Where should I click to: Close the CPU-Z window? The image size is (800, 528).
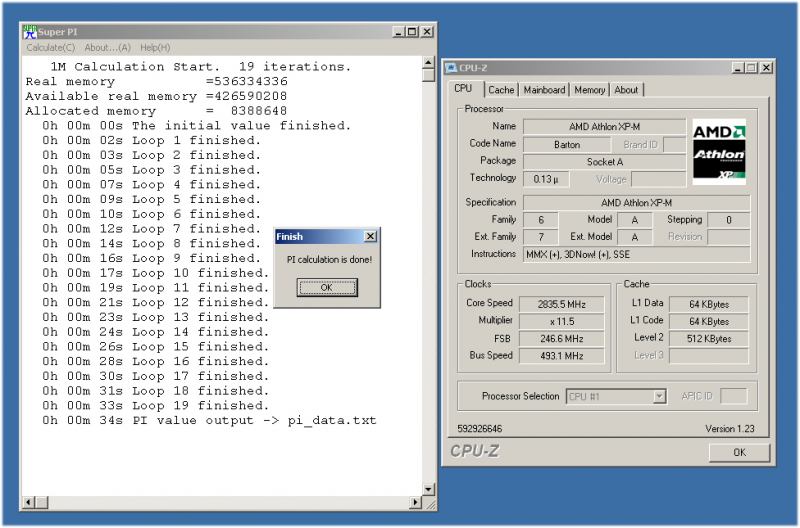tap(766, 68)
